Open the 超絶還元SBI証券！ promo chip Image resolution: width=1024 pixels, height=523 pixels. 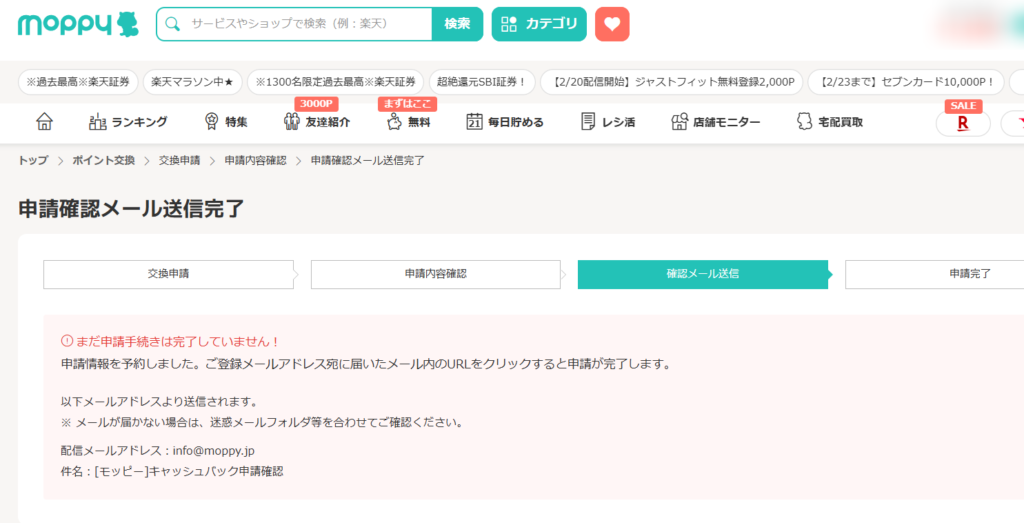(482, 82)
